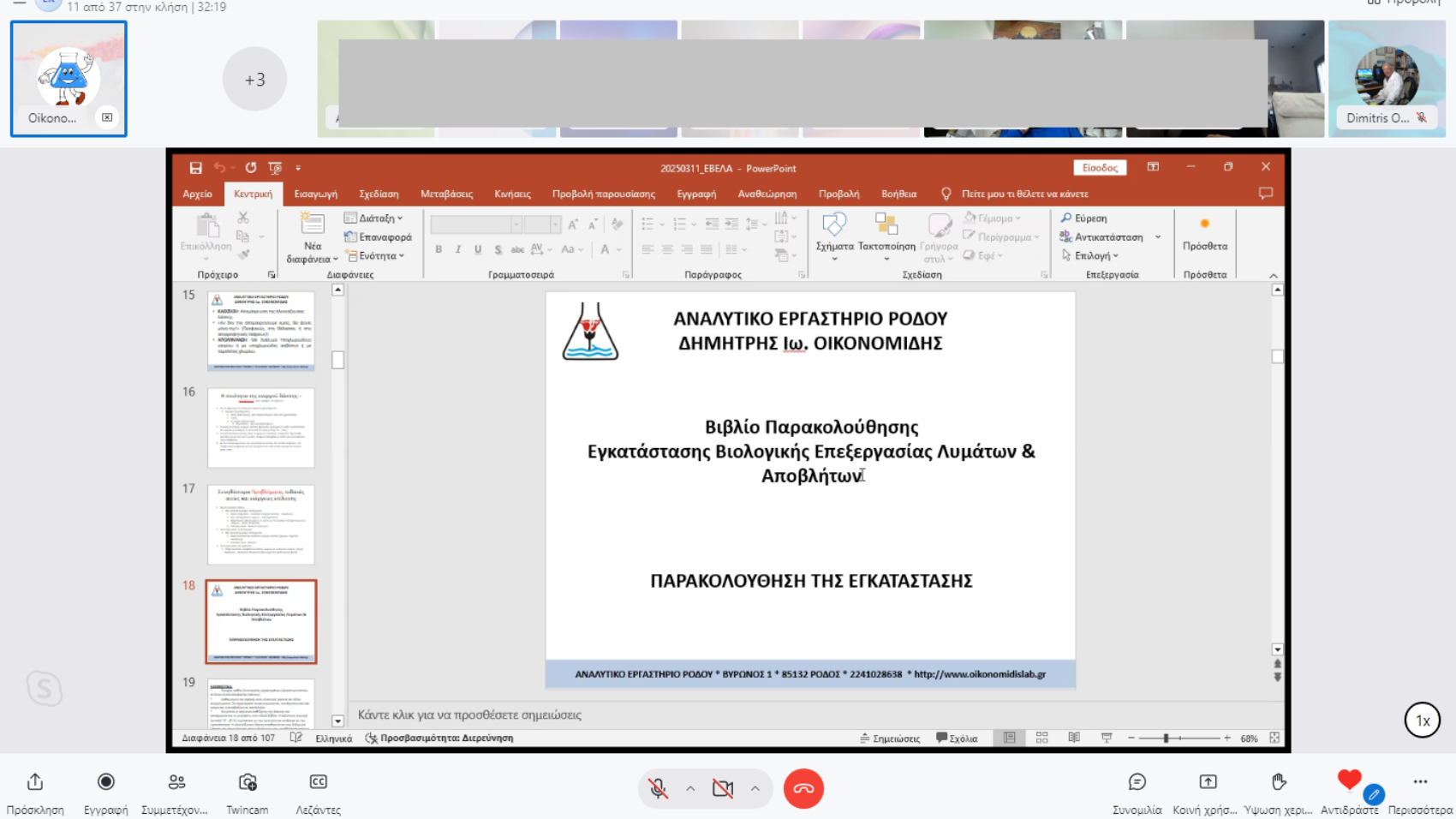Toggle call recording

106,781
